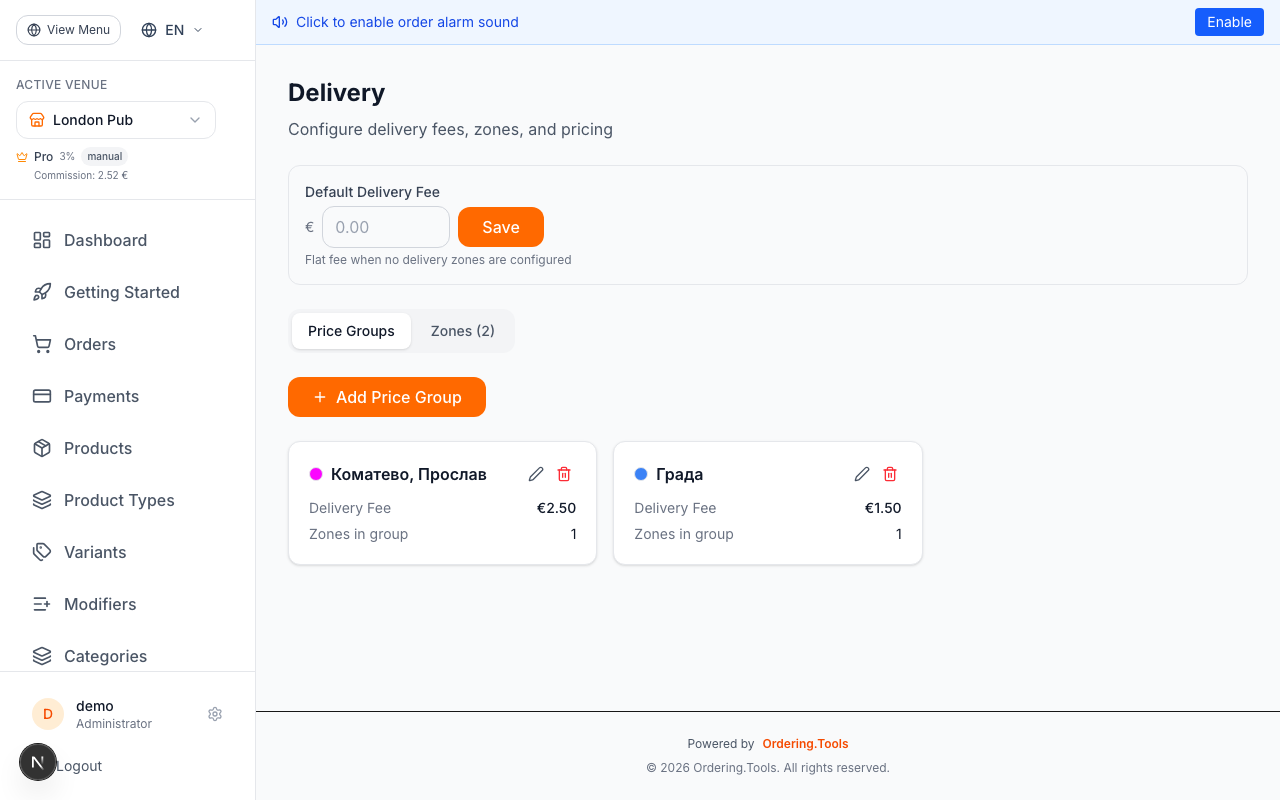Click the pink color dot of Коматево, Прослав
Screen dimensions: 1280x800
point(317,474)
